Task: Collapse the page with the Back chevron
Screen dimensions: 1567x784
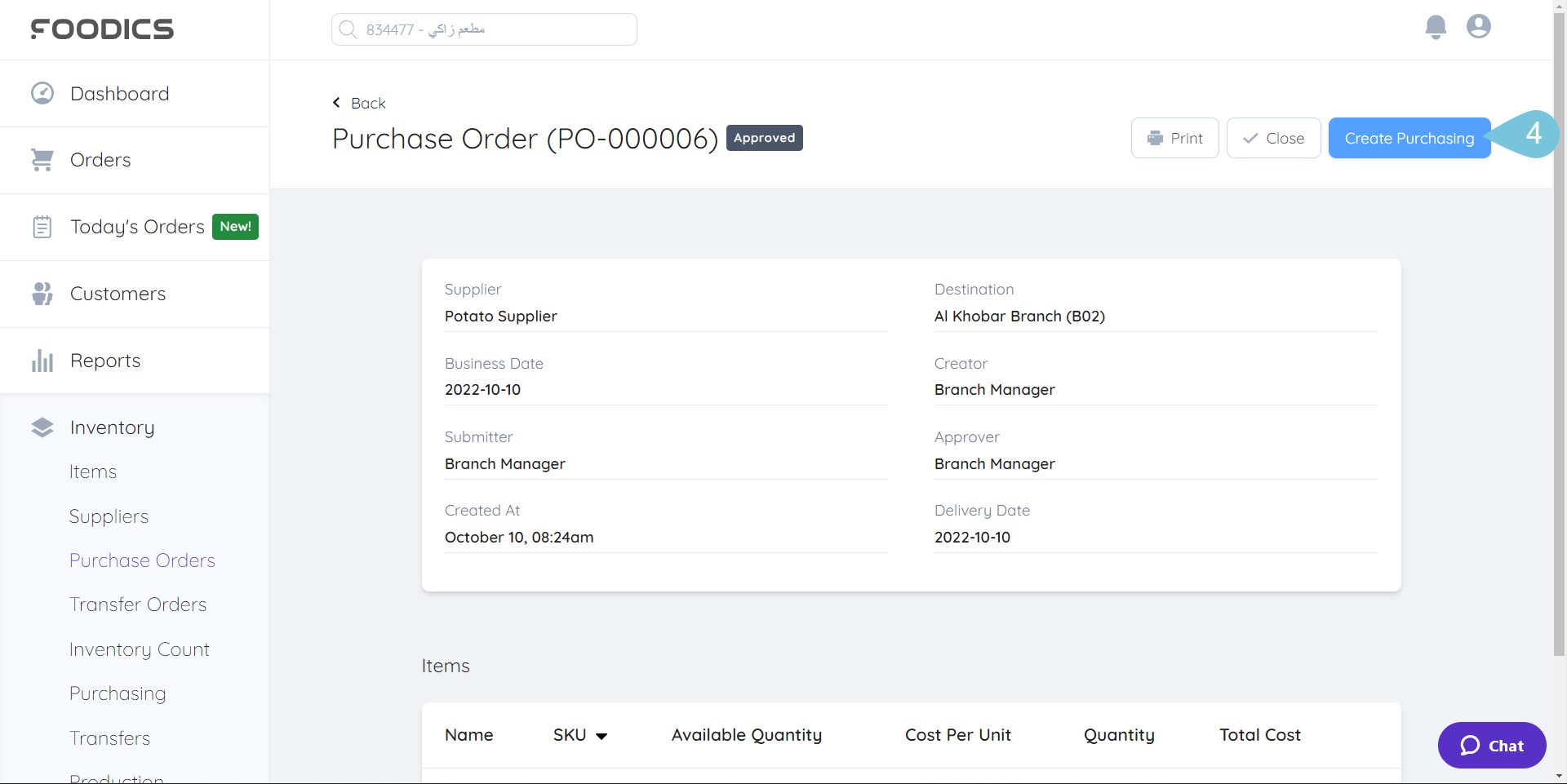Action: click(x=336, y=103)
